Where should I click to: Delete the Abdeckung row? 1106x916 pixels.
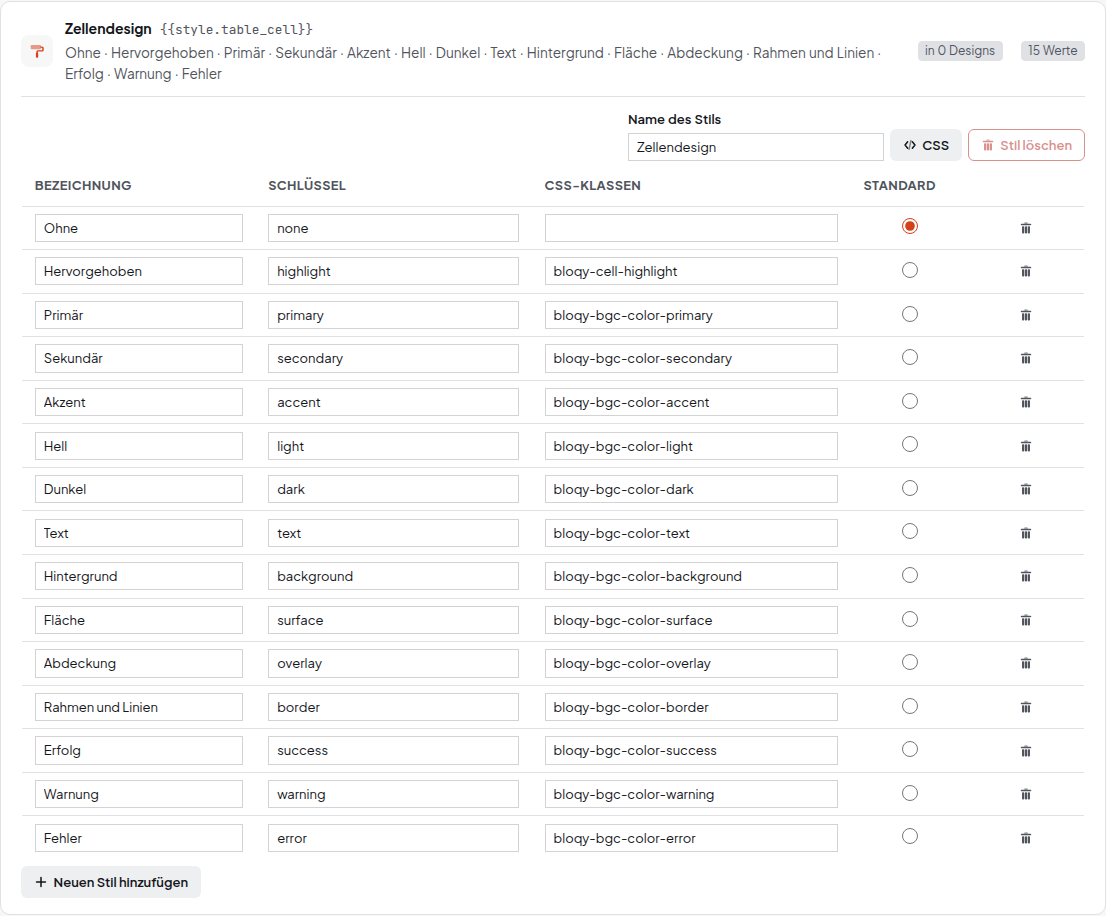click(x=1026, y=664)
